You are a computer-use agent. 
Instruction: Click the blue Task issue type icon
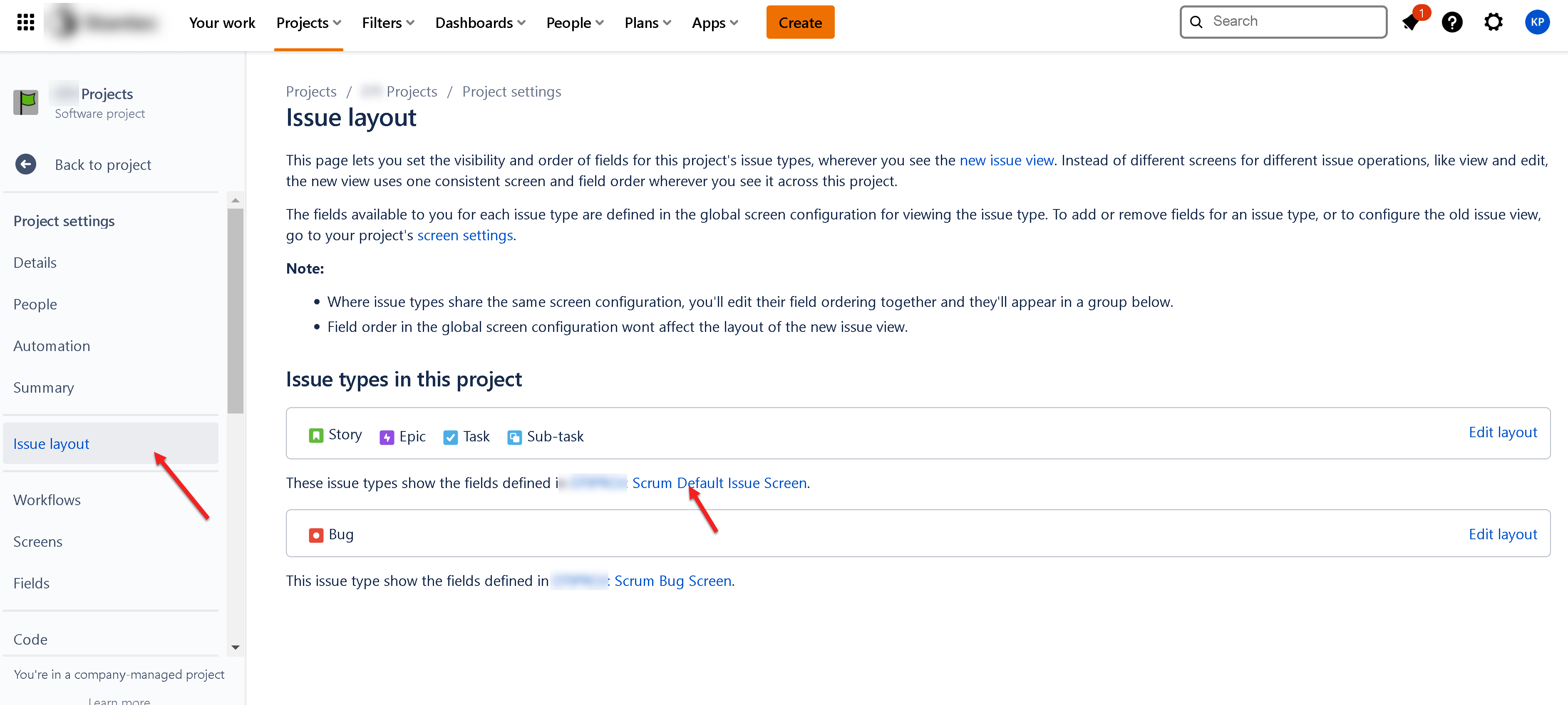click(450, 437)
